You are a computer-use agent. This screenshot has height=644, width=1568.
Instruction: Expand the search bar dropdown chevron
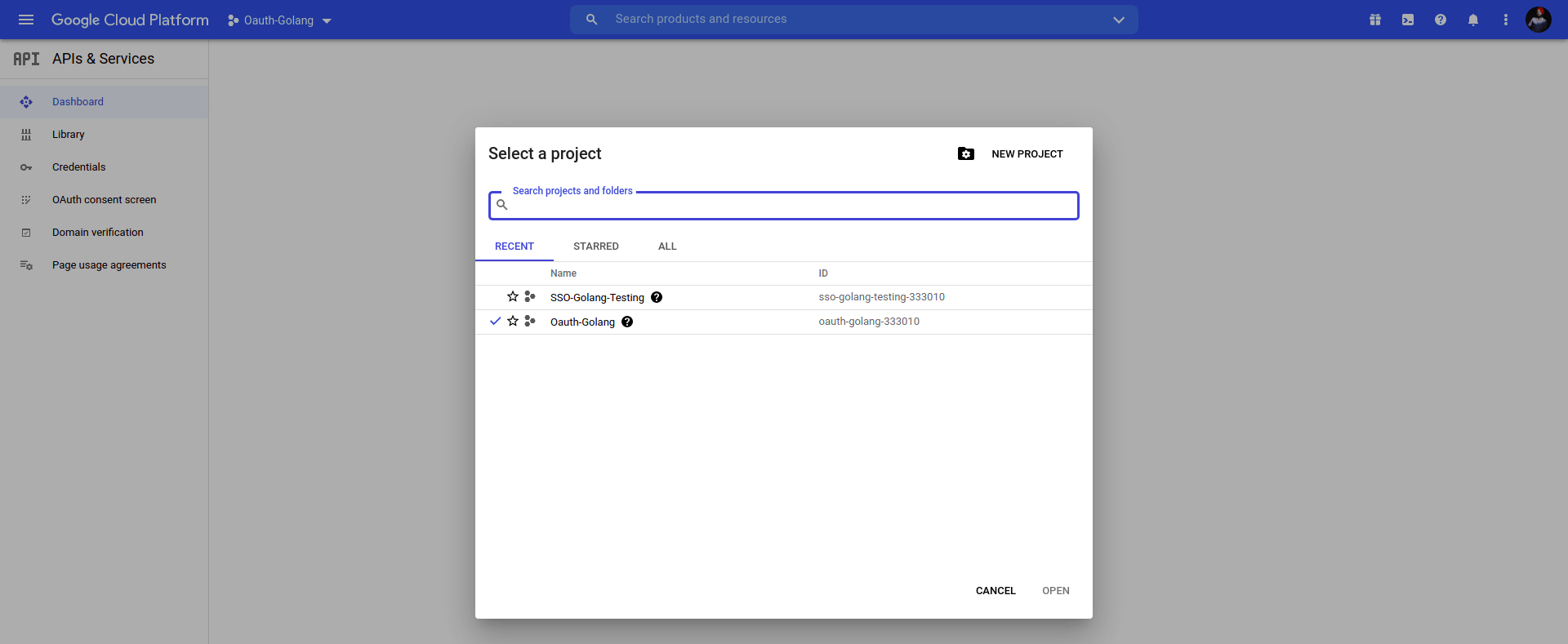(x=1119, y=20)
